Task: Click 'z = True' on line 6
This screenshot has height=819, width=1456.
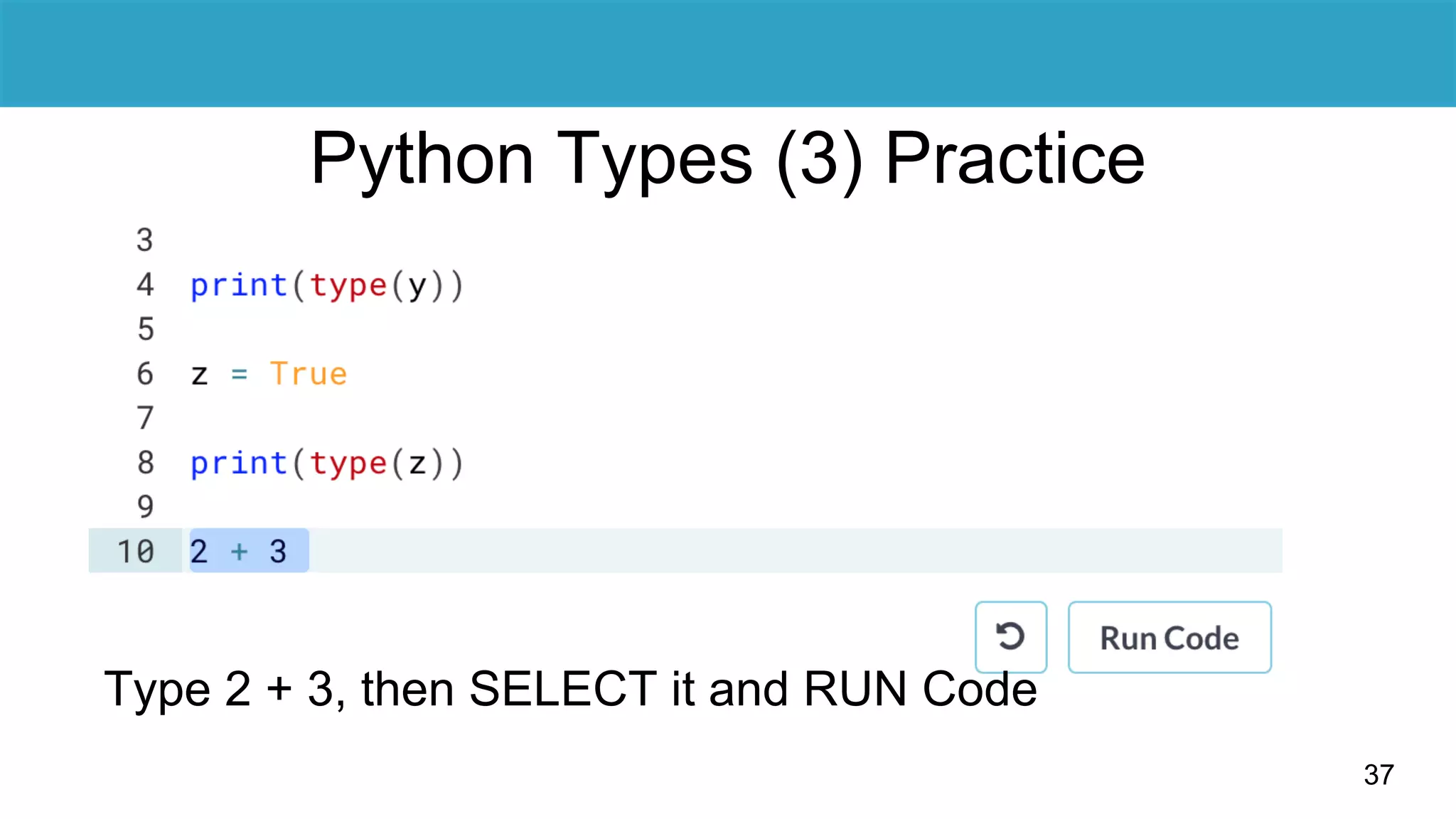Action: click(x=269, y=374)
